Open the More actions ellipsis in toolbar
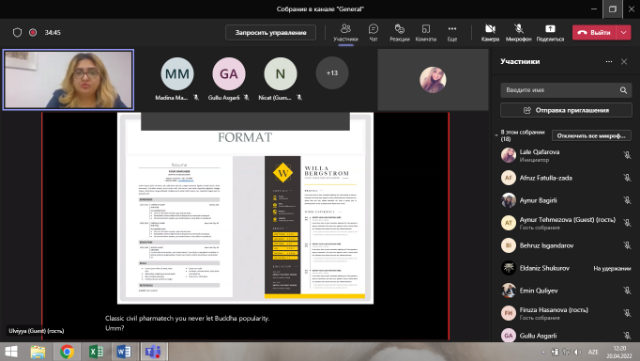The image size is (640, 361). click(x=452, y=32)
